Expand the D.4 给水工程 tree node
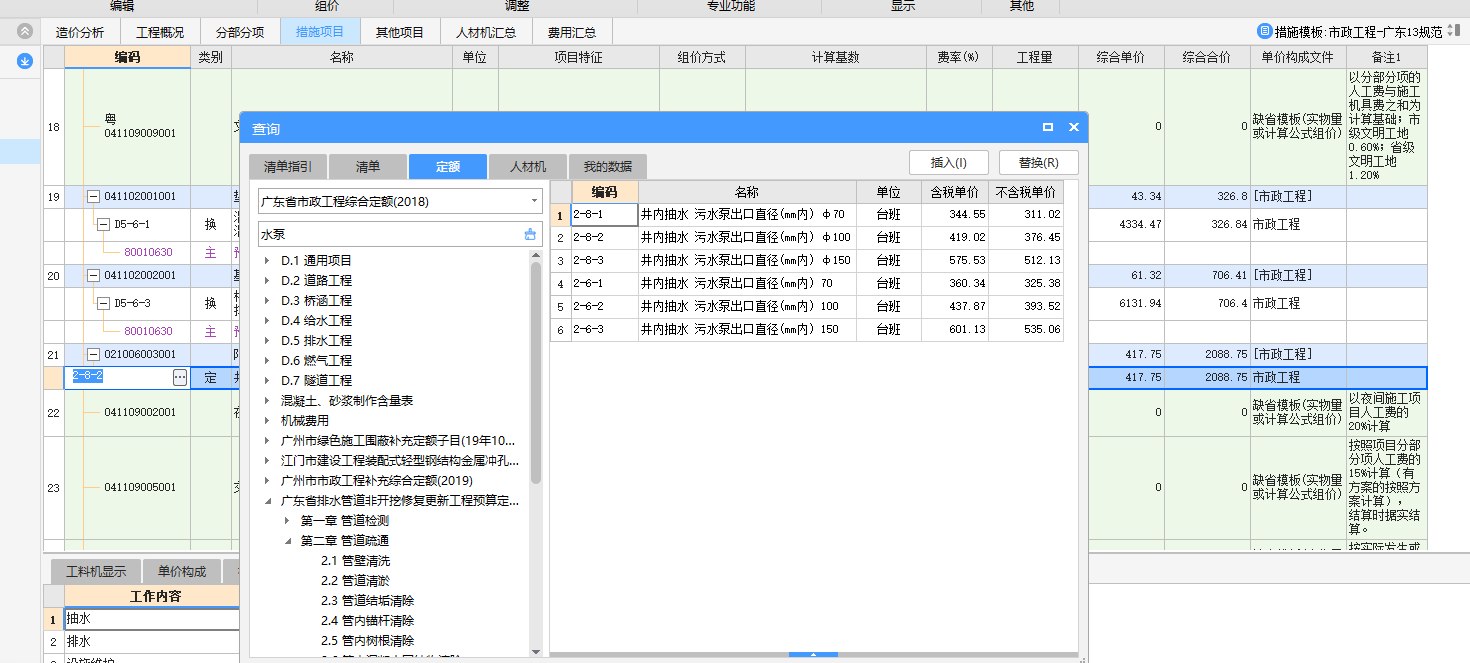Screen dimensions: 1470x663 (x=267, y=320)
